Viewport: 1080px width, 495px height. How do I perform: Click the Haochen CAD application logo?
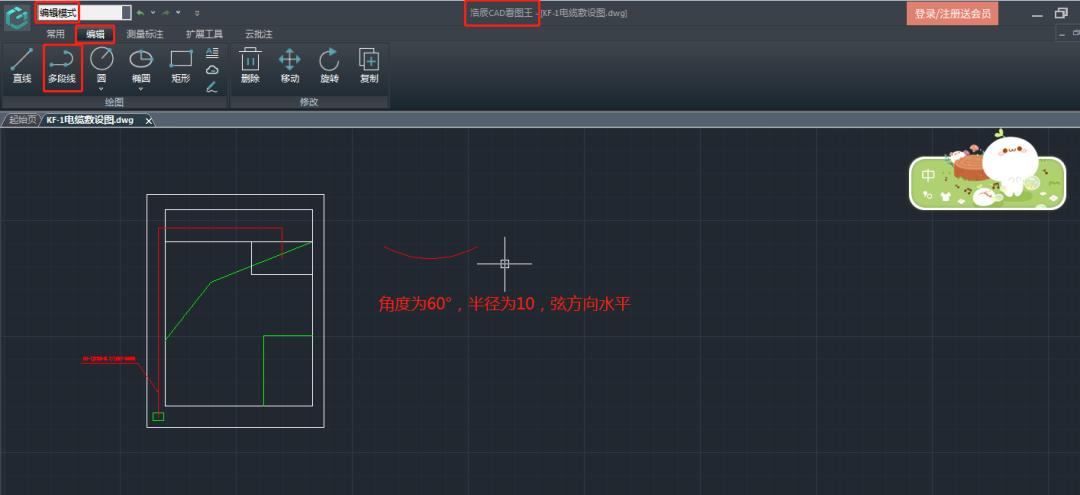click(x=17, y=17)
